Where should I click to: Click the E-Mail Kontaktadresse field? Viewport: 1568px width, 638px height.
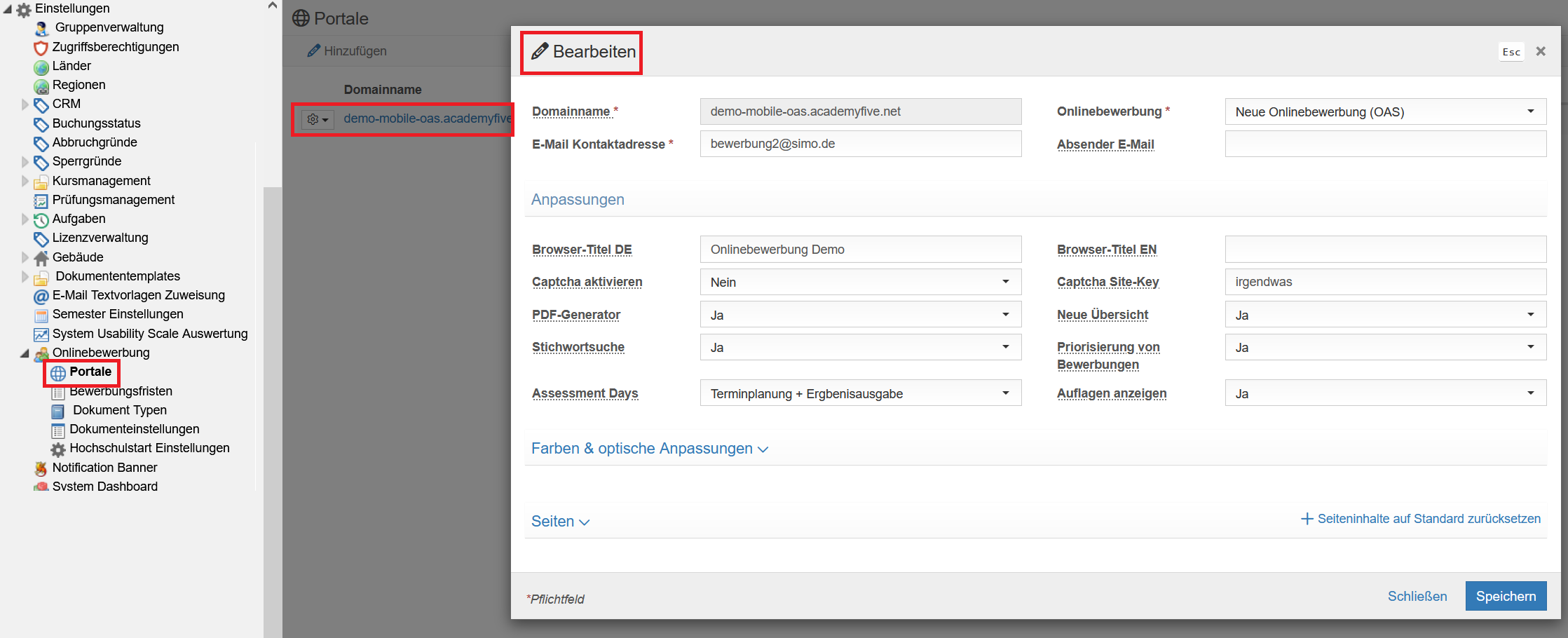861,144
